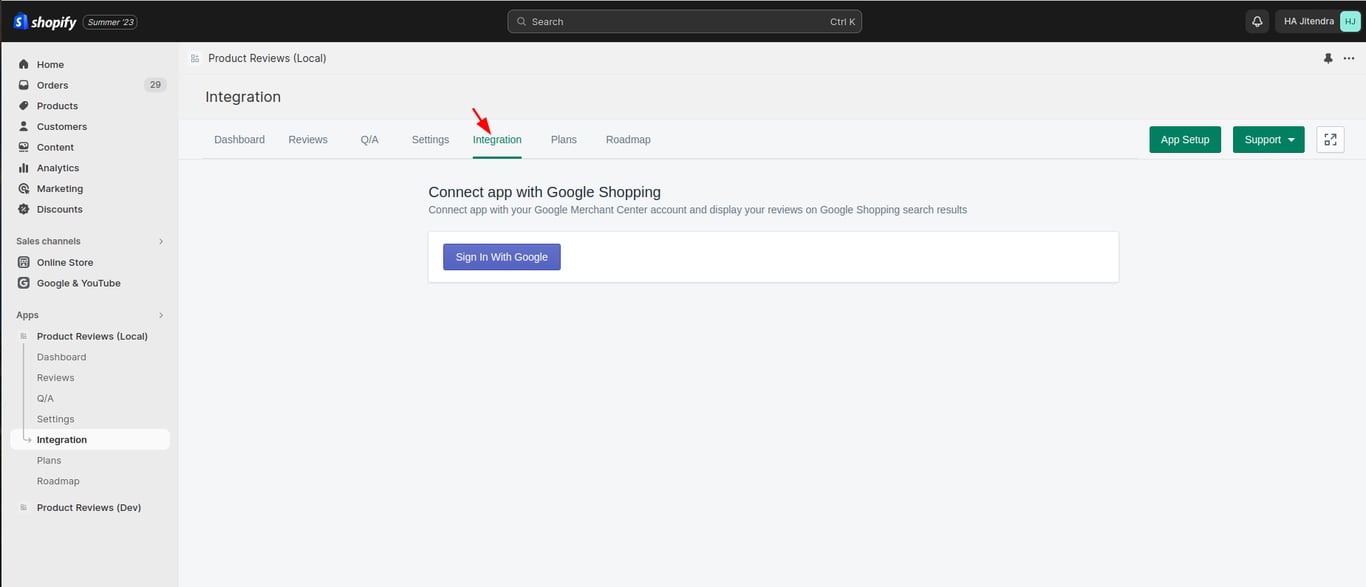
Task: Open the Support dropdown
Action: 1268,140
